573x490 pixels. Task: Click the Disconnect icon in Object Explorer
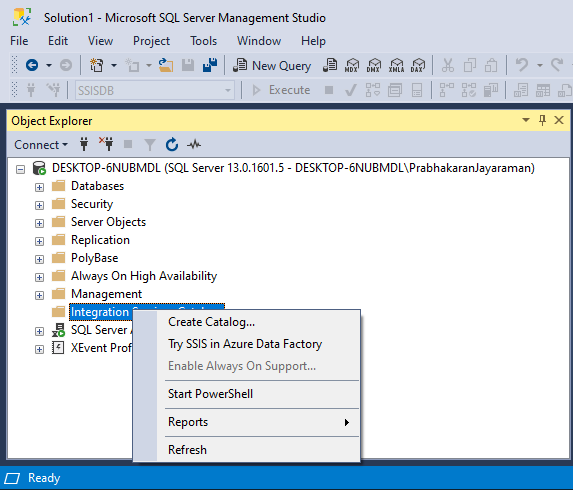tap(106, 144)
